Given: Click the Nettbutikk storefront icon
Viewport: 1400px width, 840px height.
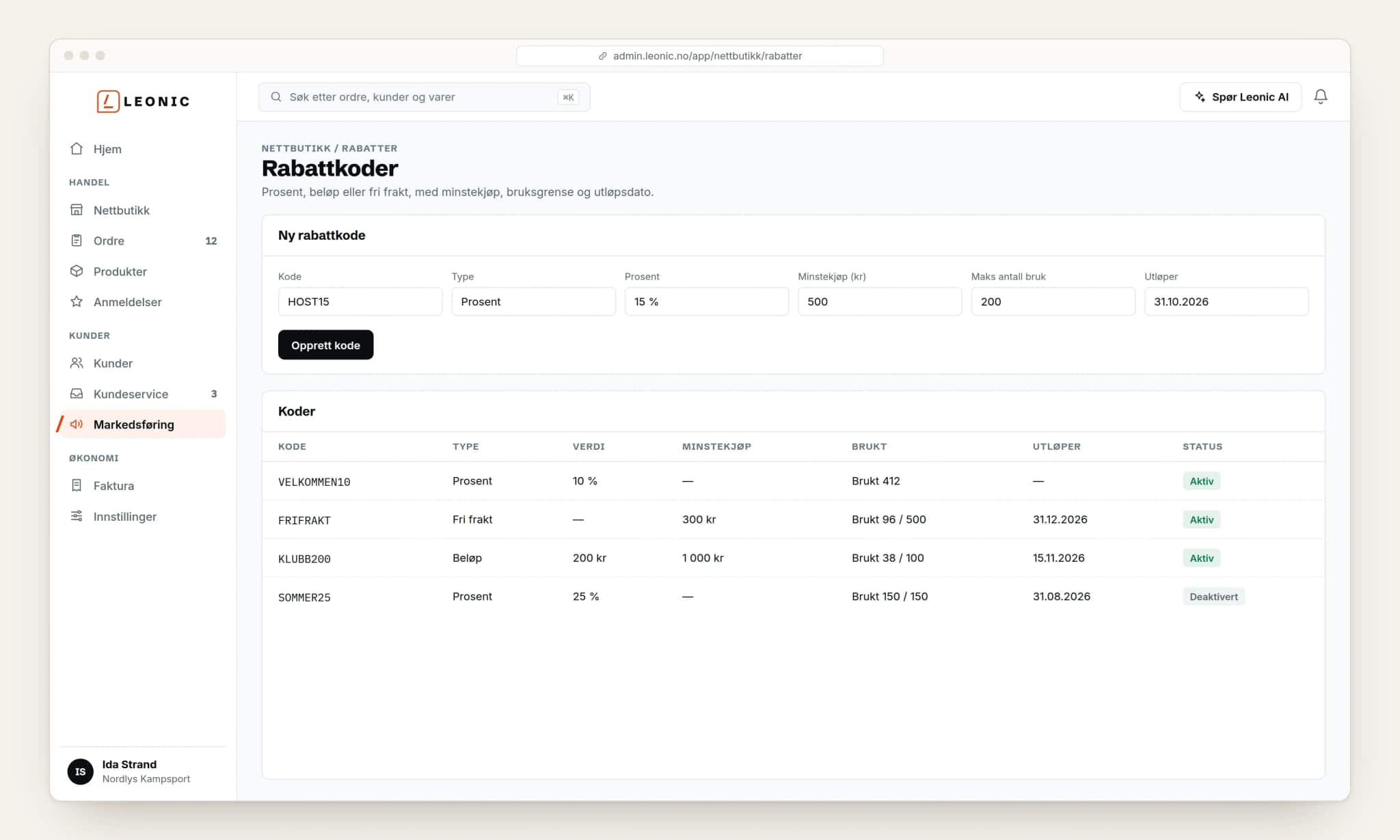Looking at the screenshot, I should [x=77, y=210].
